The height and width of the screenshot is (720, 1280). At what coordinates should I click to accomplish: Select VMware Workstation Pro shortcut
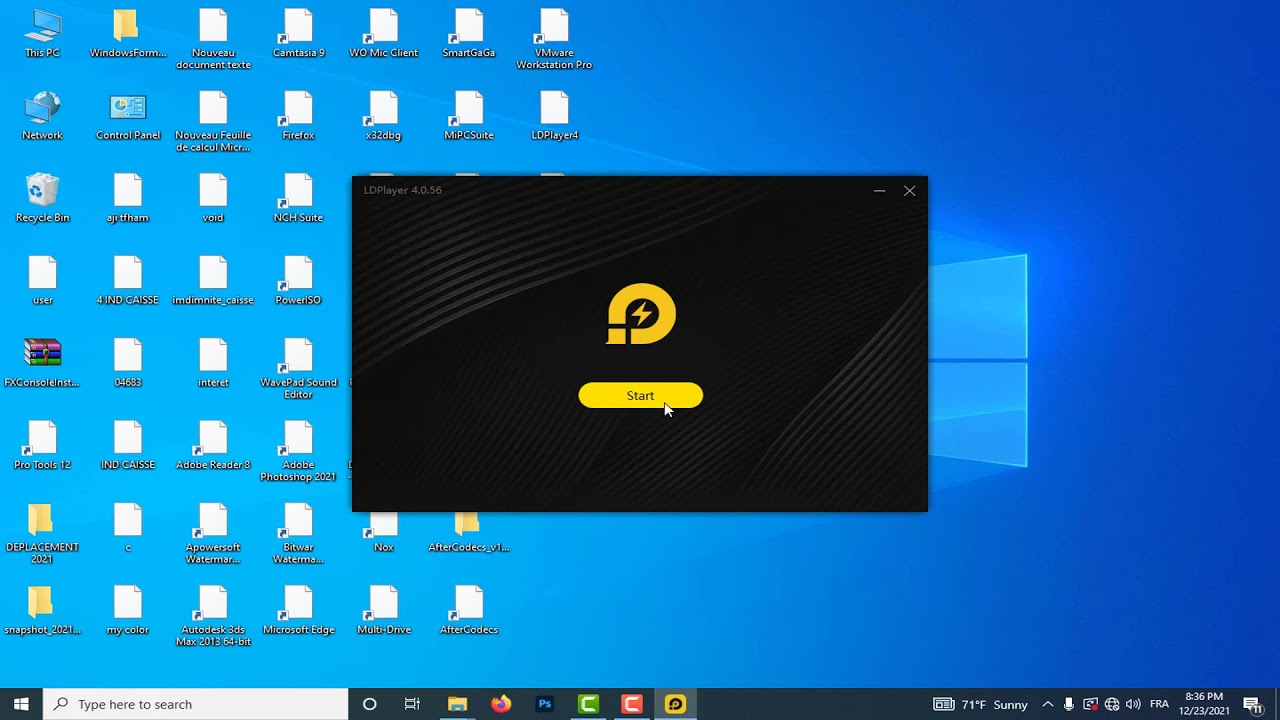554,40
